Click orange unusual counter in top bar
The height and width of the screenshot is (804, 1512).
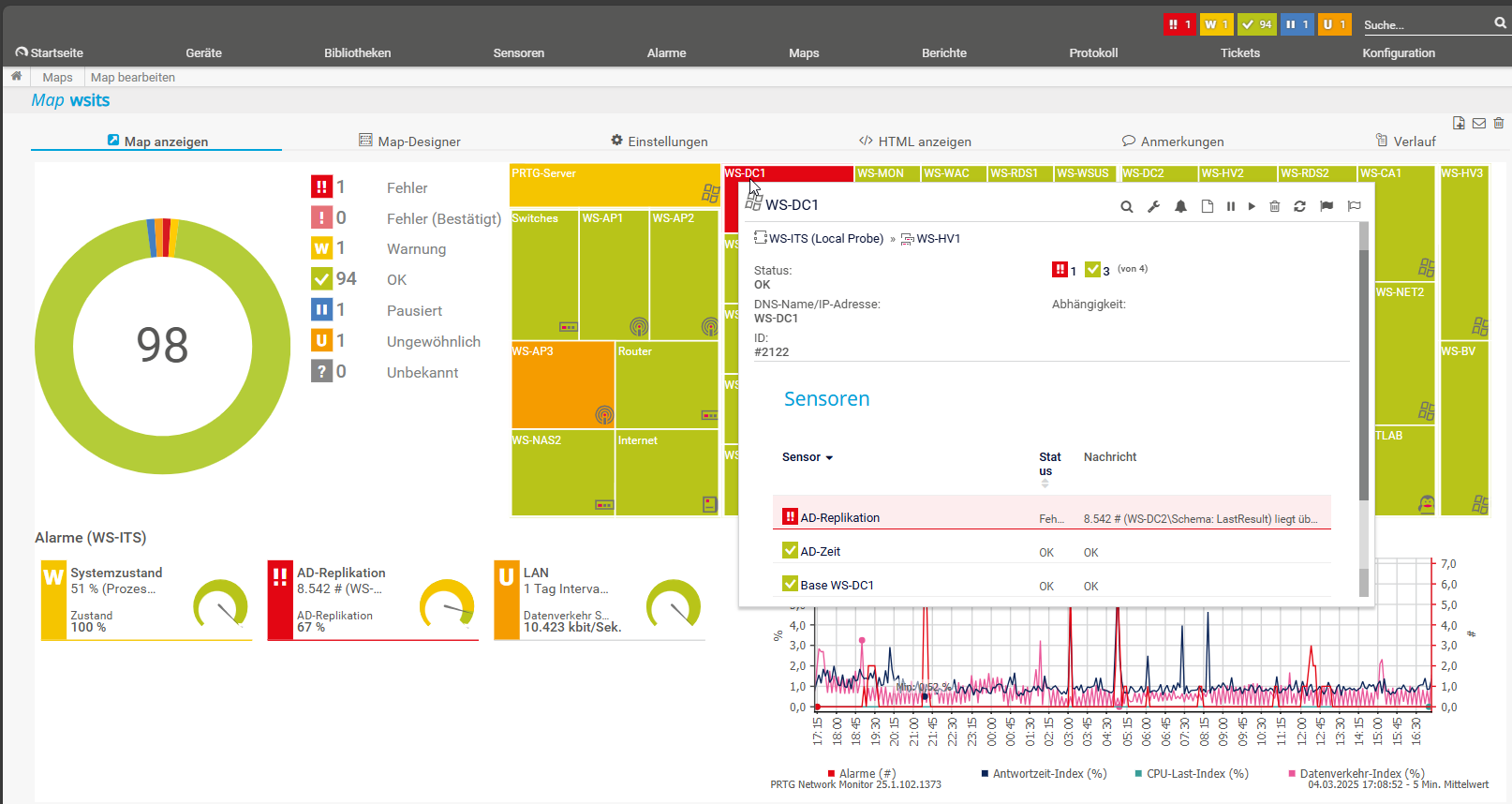[x=1334, y=24]
